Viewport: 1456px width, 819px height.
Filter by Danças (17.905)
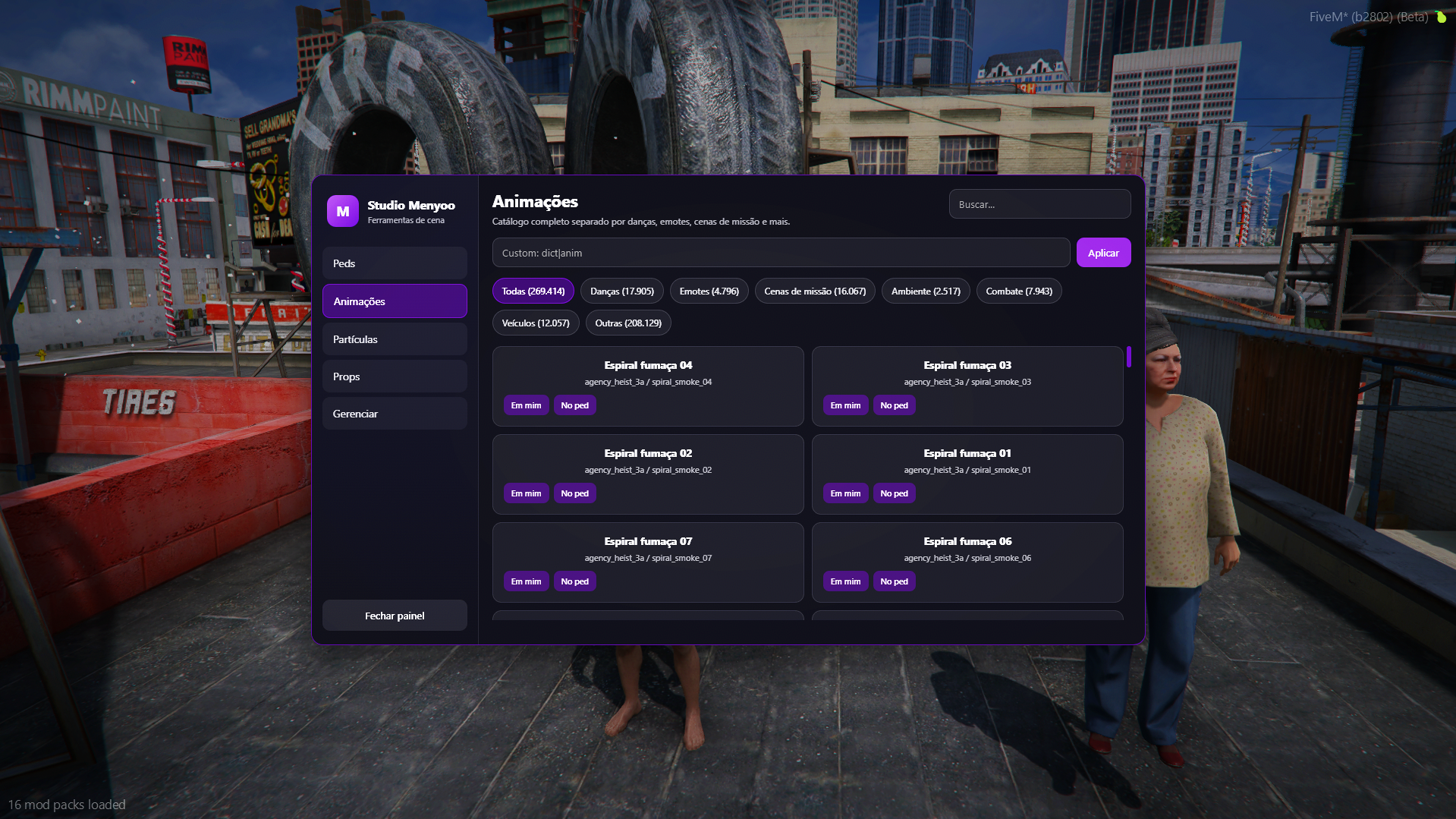pyautogui.click(x=622, y=291)
